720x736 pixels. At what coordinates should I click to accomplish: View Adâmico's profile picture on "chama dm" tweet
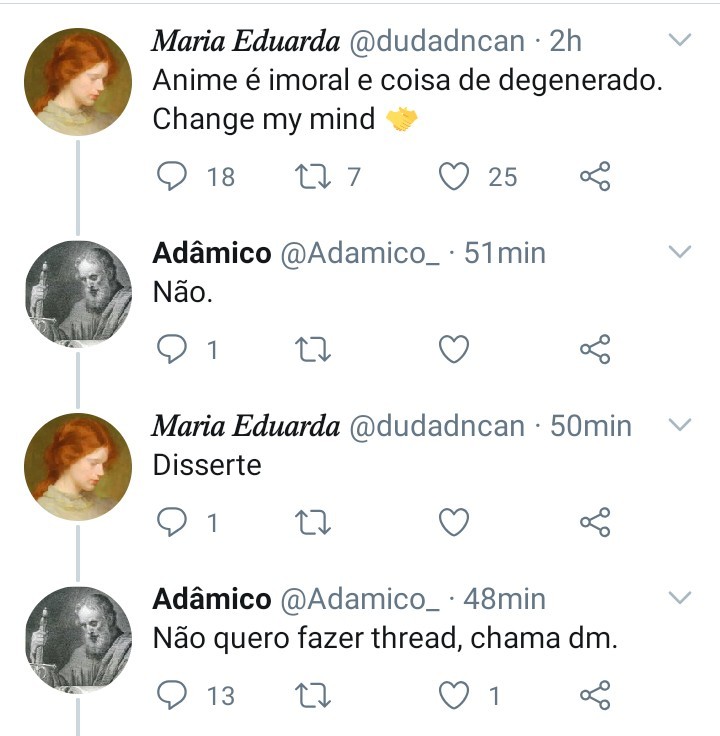tap(78, 640)
